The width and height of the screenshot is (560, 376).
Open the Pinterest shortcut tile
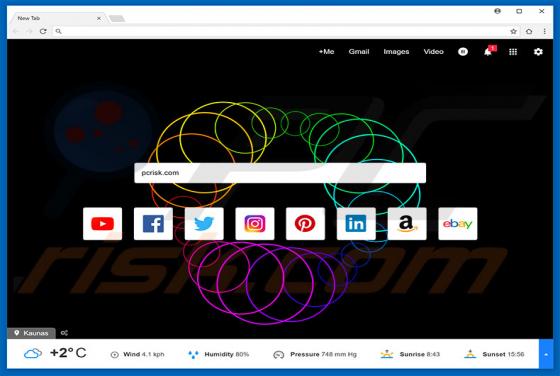tap(305, 224)
